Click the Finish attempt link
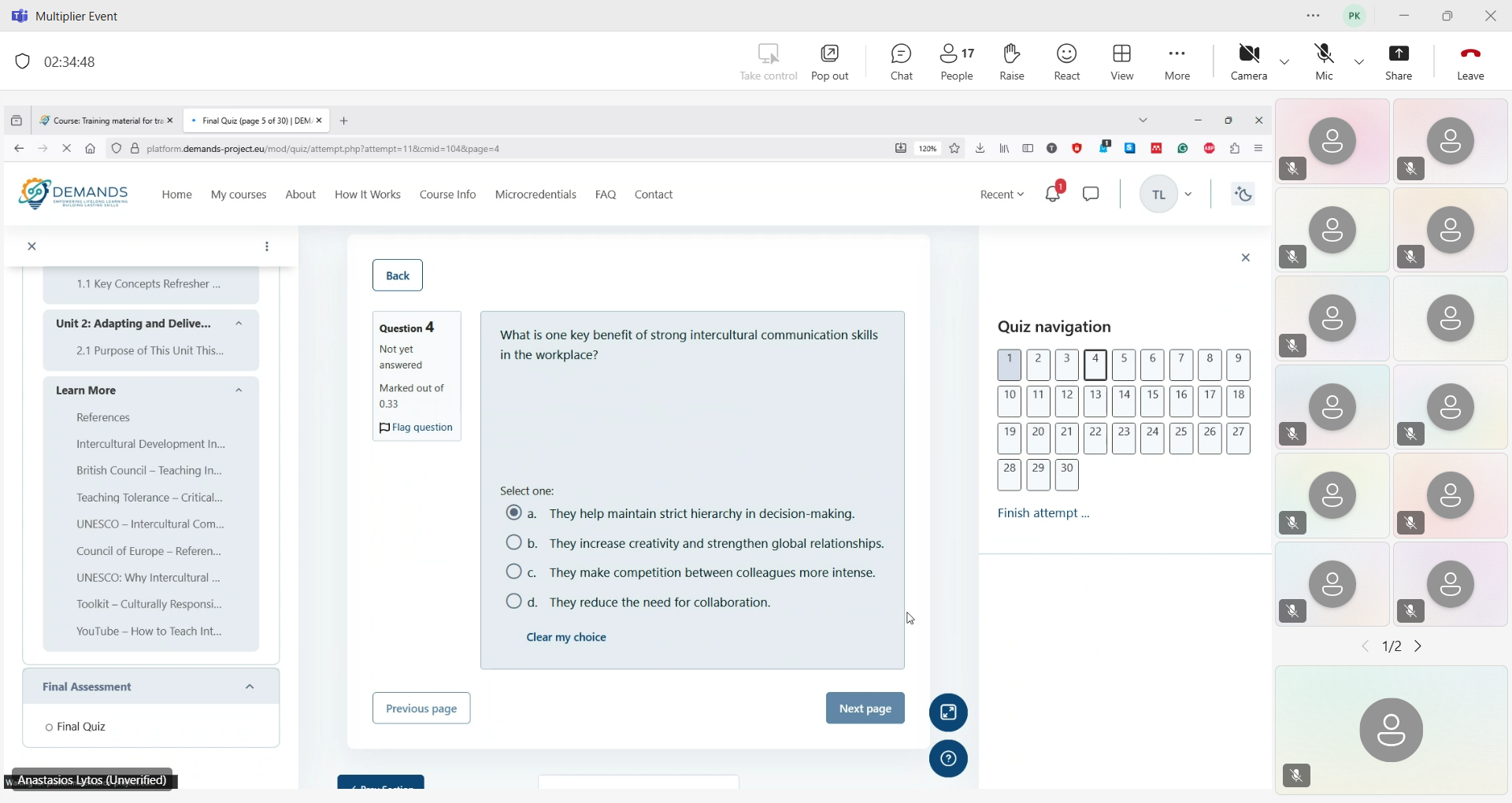The width and height of the screenshot is (1512, 803). tap(1043, 513)
